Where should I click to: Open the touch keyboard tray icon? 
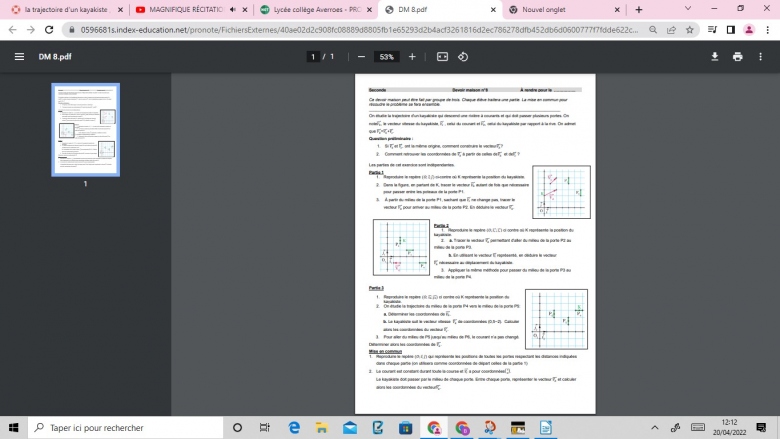pos(698,428)
